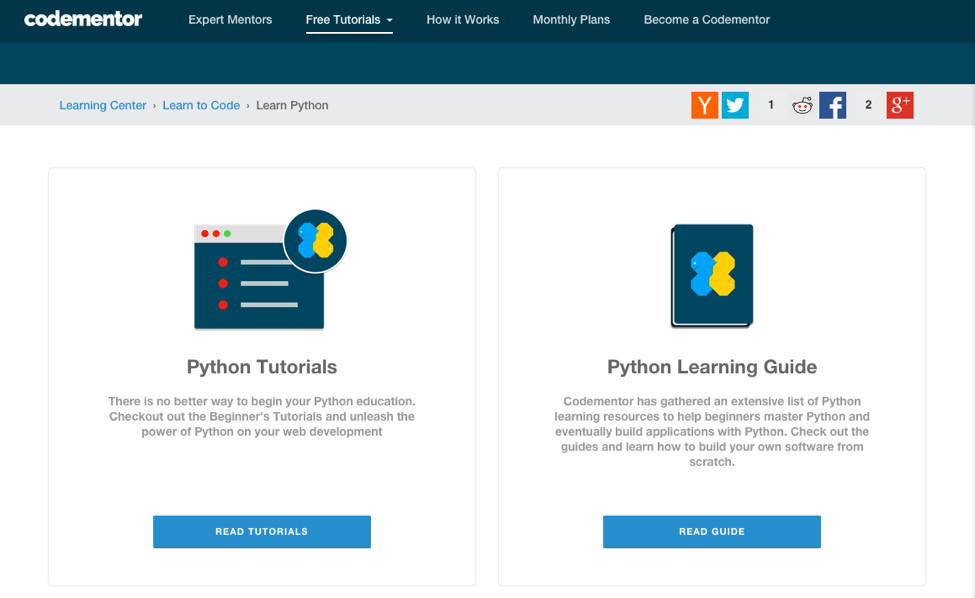Click the Hacker News share icon

pyautogui.click(x=704, y=105)
